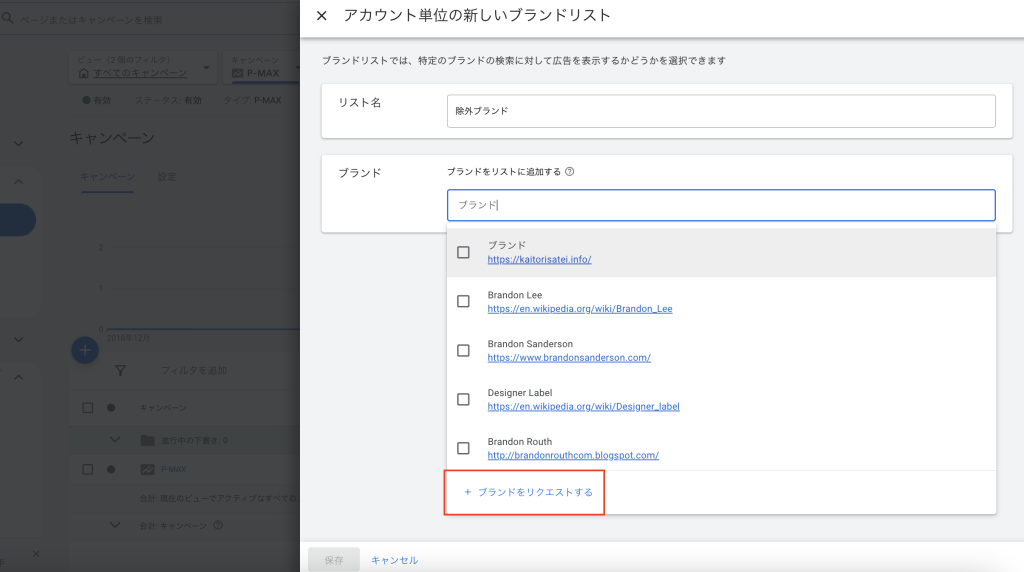The width and height of the screenshot is (1024, 572).
Task: Click the drafts folder icon
Action: tap(147, 440)
